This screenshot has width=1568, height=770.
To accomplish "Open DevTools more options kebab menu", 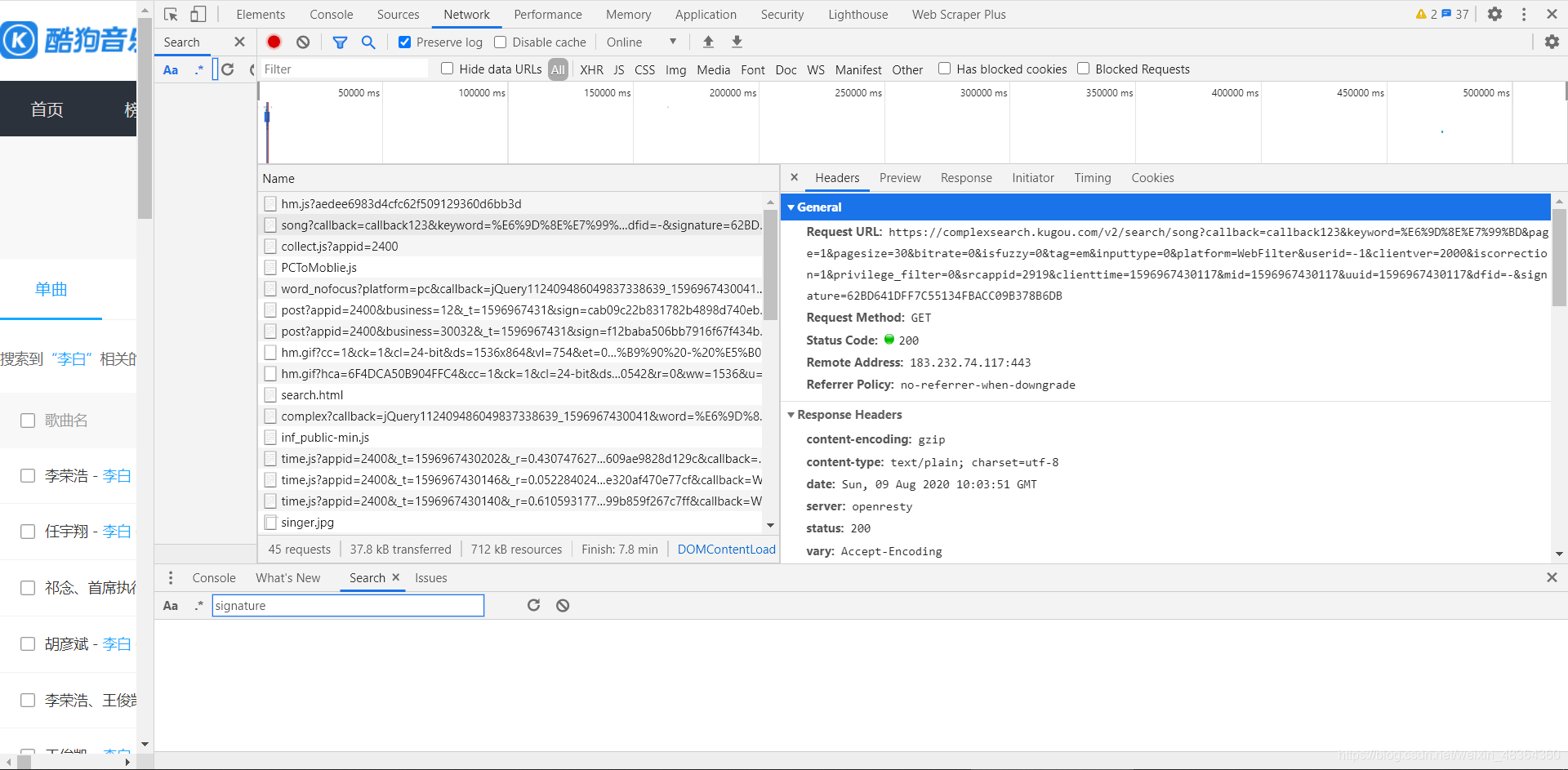I will coord(1524,14).
